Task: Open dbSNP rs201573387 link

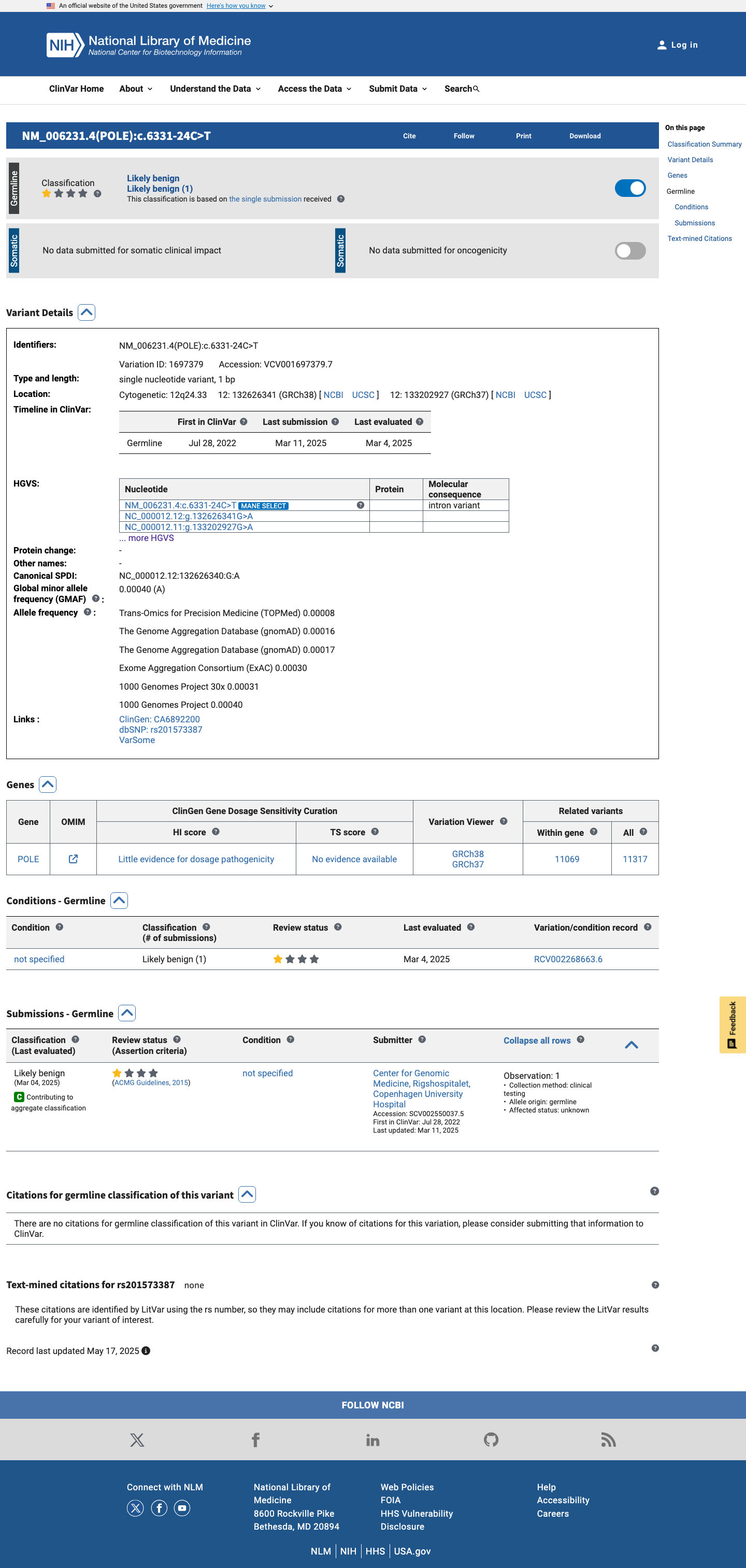Action: pyautogui.click(x=161, y=730)
